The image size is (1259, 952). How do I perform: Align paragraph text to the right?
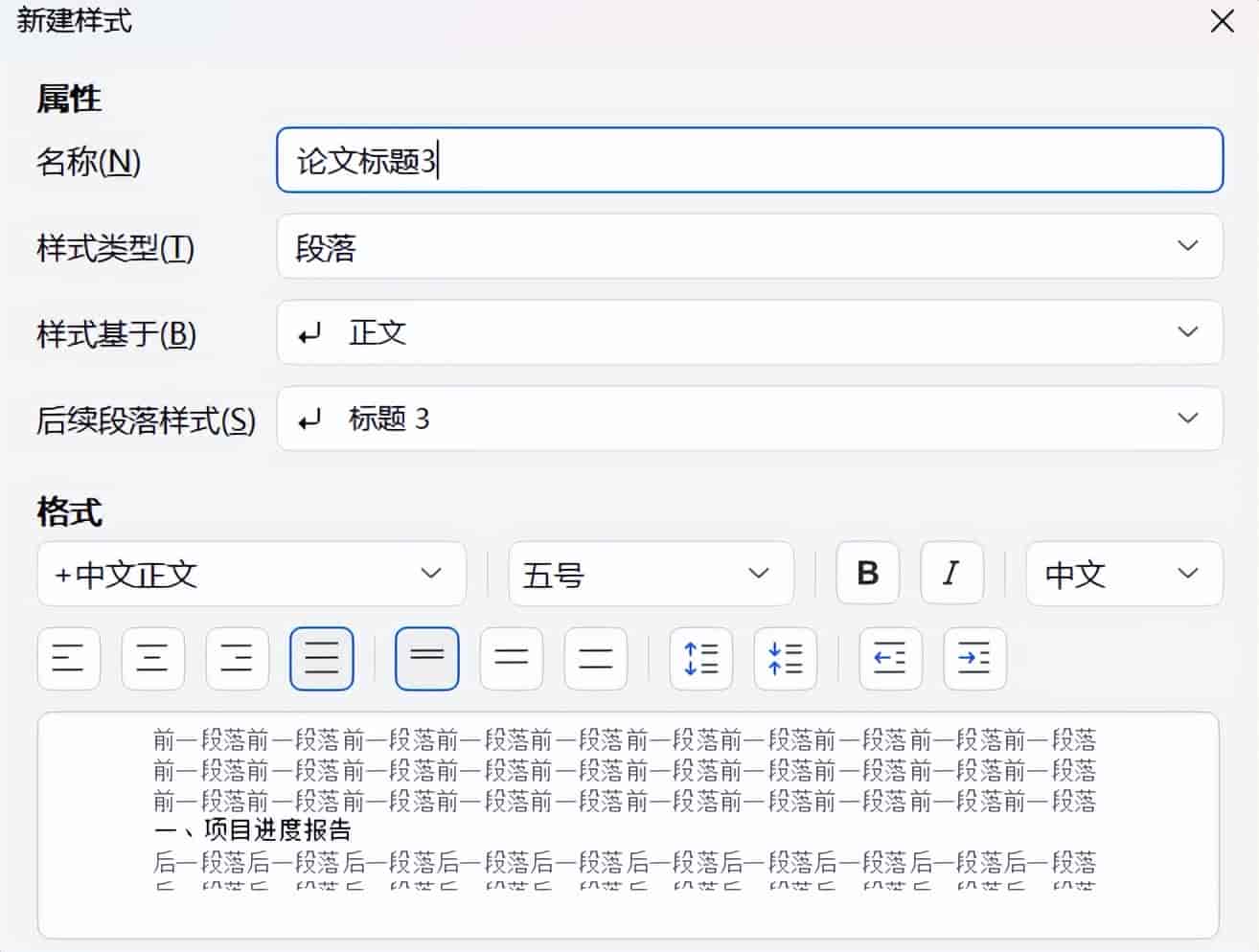click(238, 659)
